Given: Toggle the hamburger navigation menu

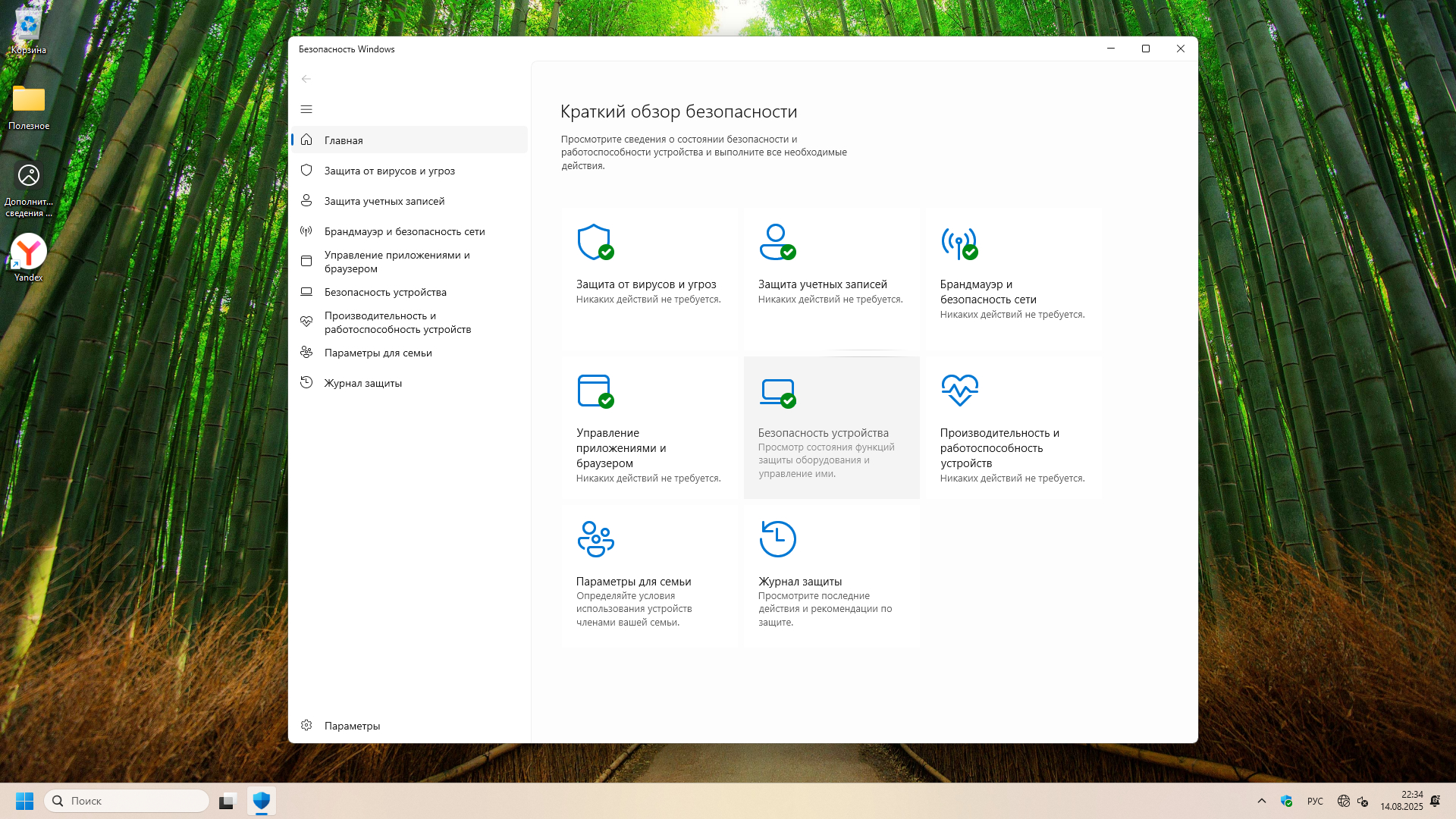Looking at the screenshot, I should pos(306,109).
